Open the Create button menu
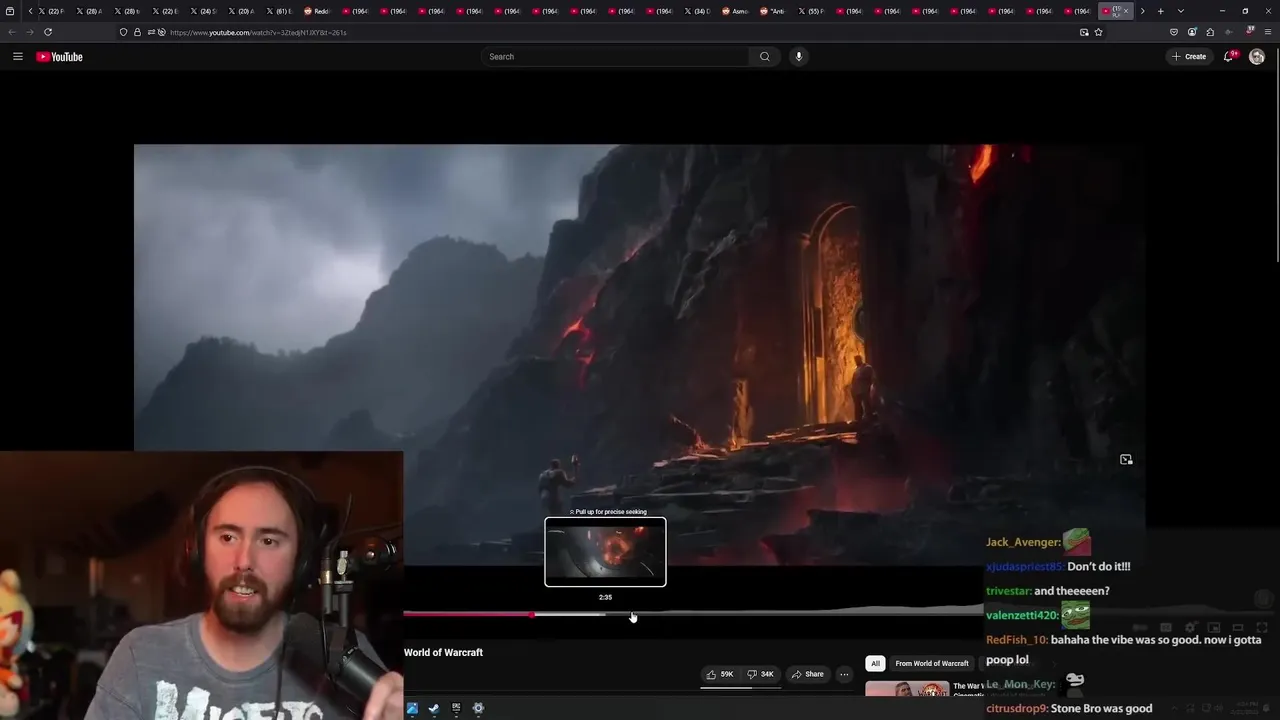Viewport: 1280px width, 720px height. [1189, 57]
